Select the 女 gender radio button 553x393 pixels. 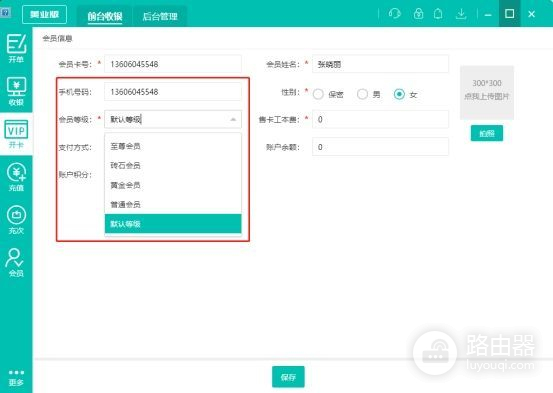click(399, 94)
